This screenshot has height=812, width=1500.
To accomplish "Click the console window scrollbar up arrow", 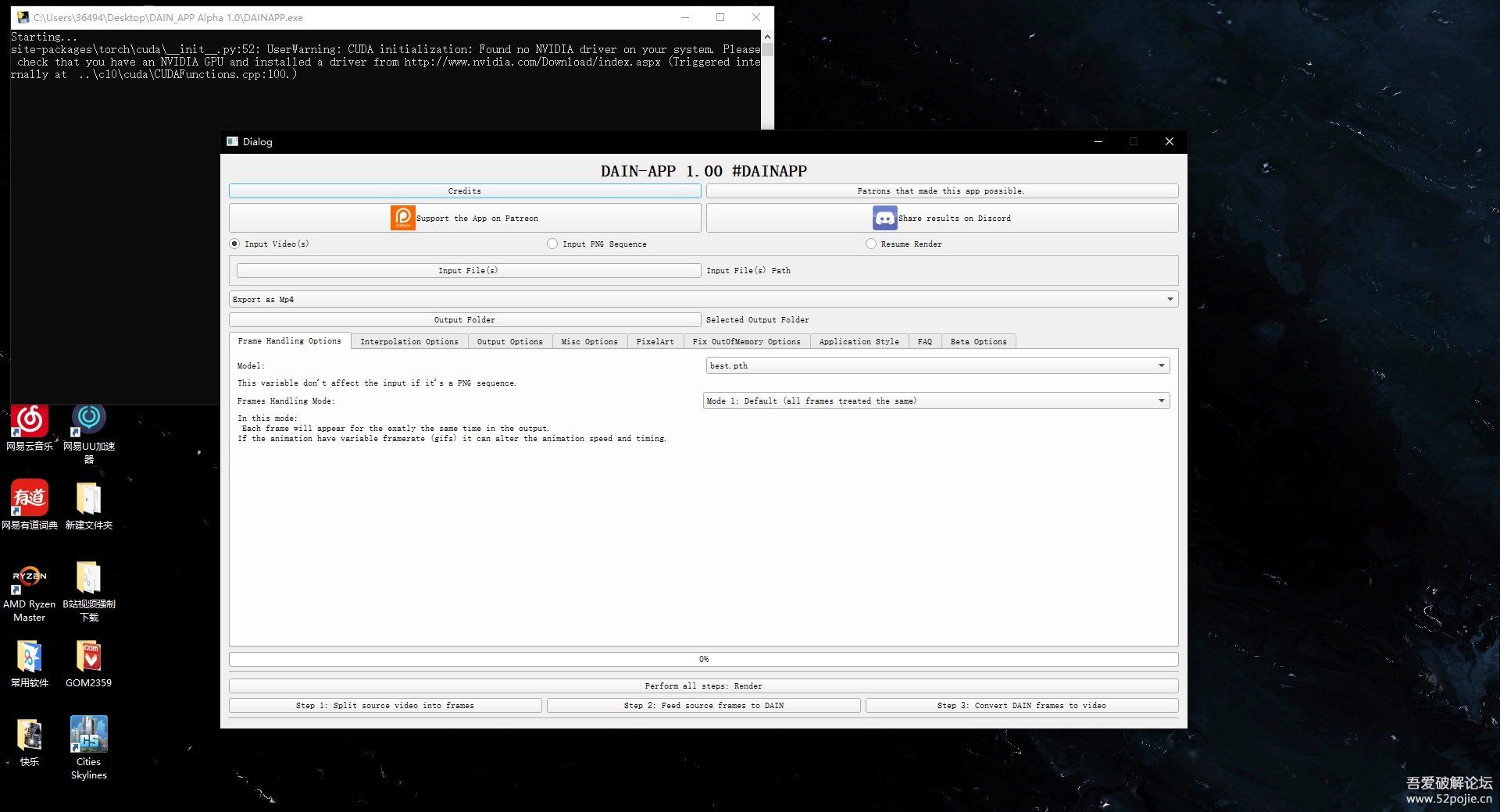I will click(767, 36).
